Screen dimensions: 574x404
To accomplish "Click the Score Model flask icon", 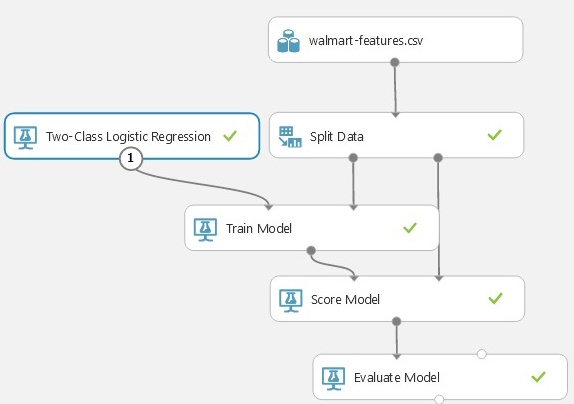I will click(291, 300).
